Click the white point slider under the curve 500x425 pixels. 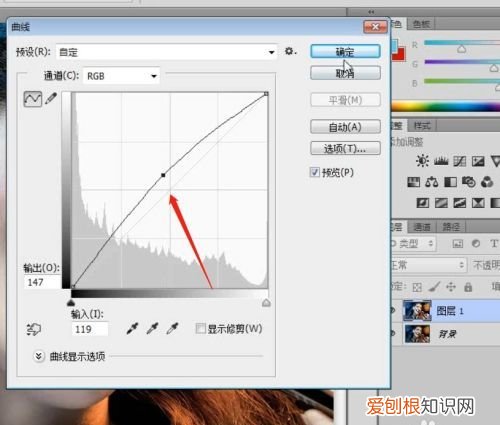coord(266,303)
